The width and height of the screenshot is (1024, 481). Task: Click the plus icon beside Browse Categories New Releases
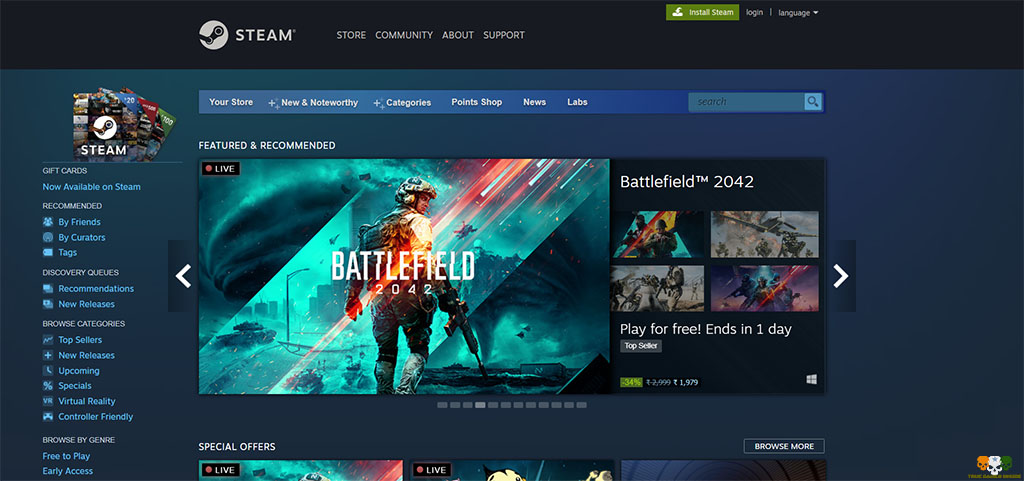pyautogui.click(x=48, y=355)
